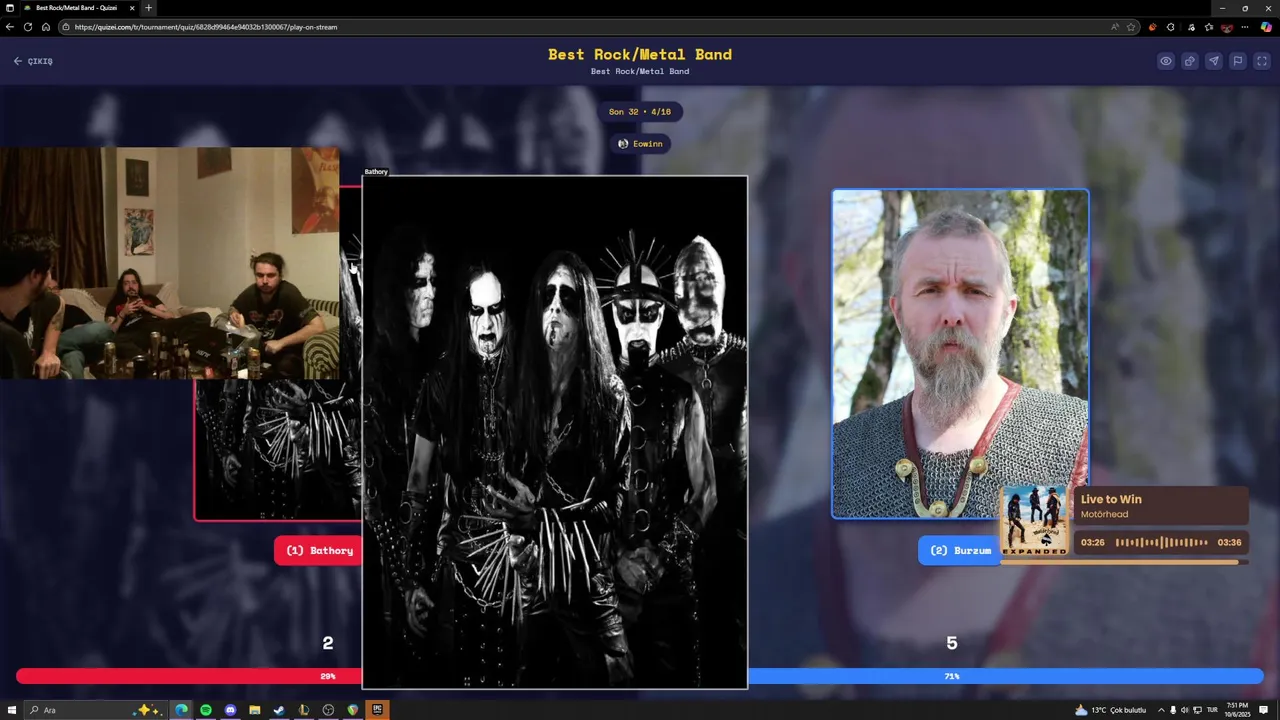Select the Best Rock/Metal Band browser tab

point(78,8)
